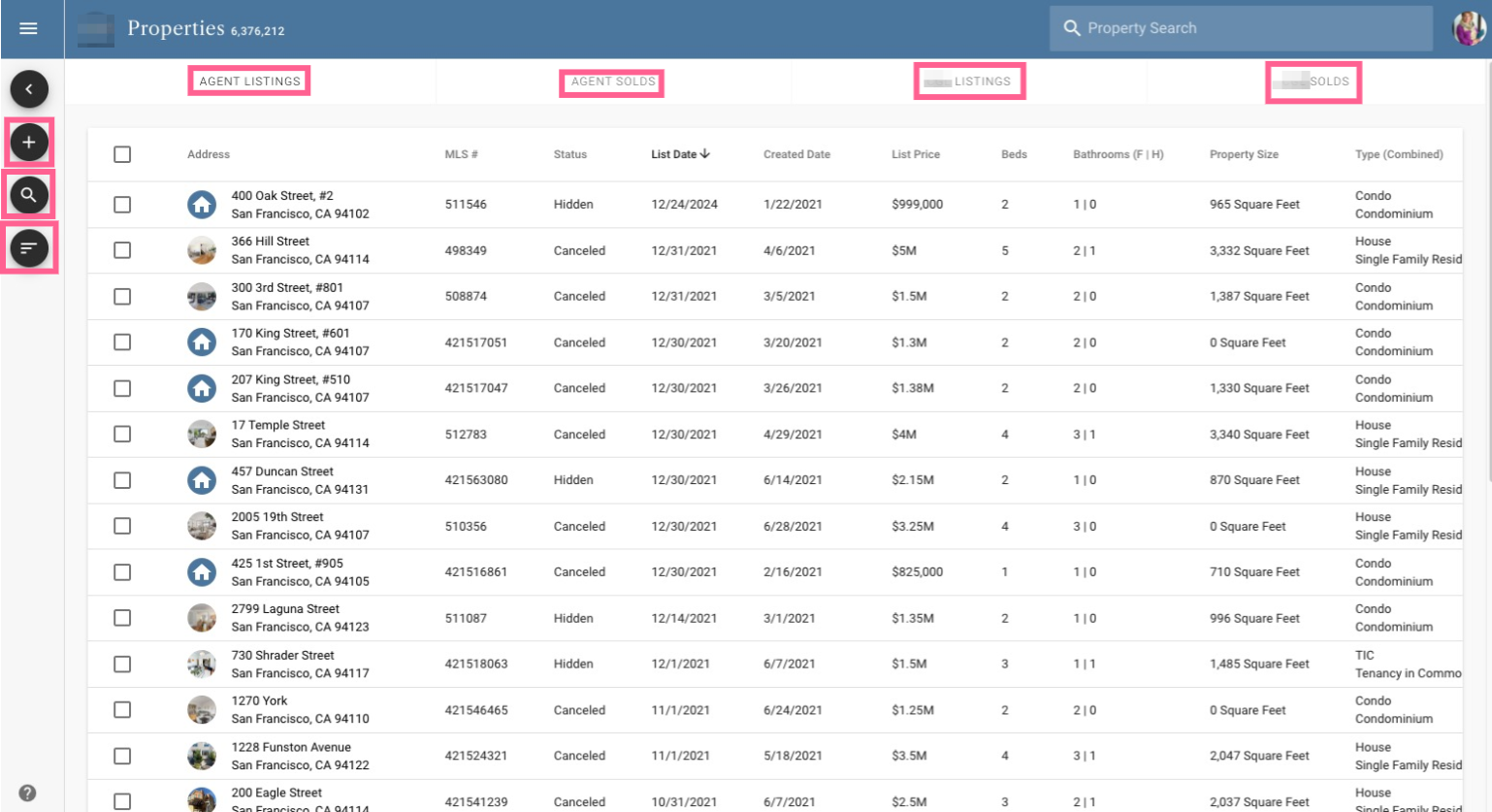Image resolution: width=1492 pixels, height=812 pixels.
Task: Check the row for 17 Temple Street
Action: [122, 433]
